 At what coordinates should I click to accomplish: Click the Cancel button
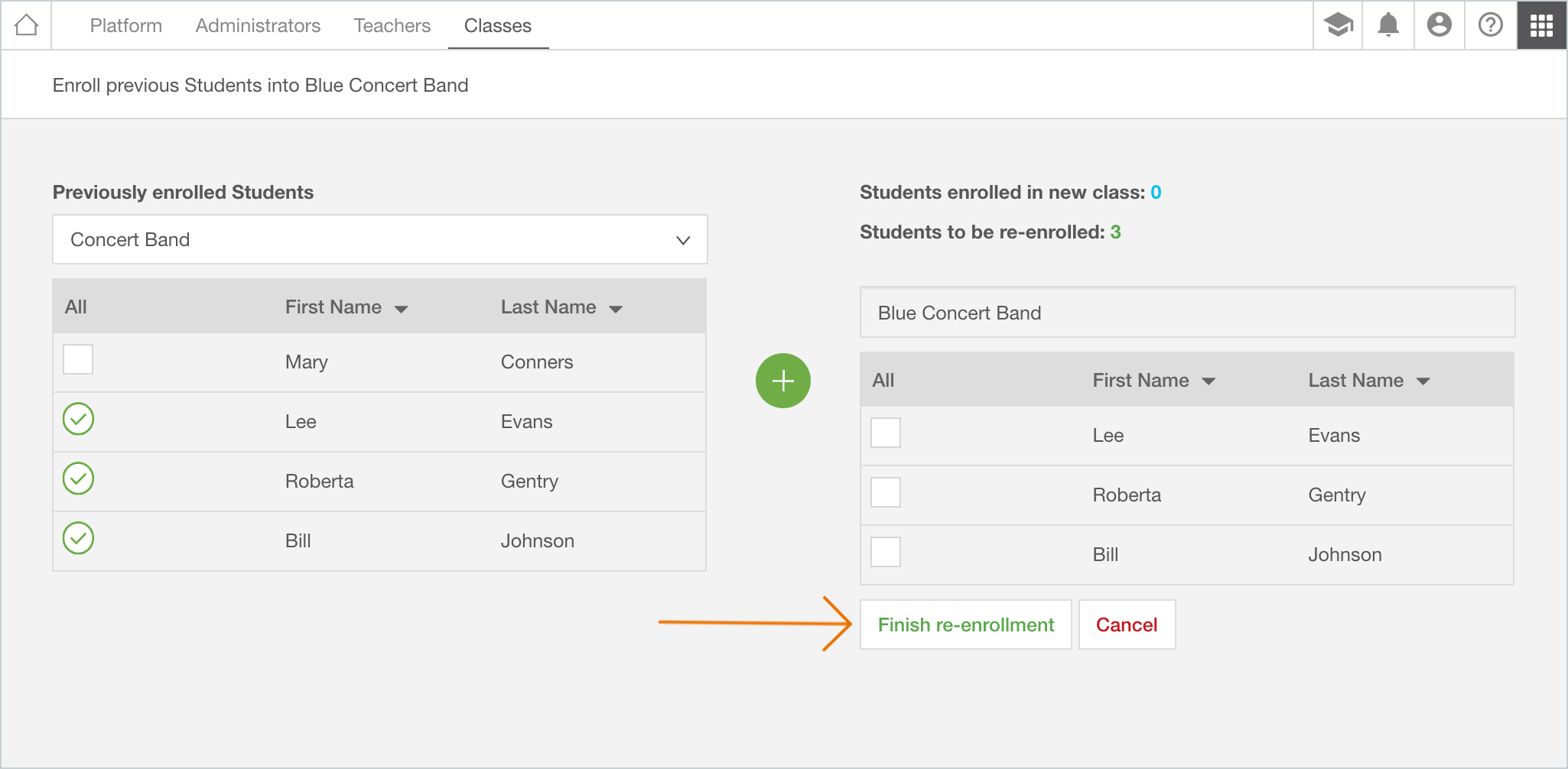[1127, 625]
